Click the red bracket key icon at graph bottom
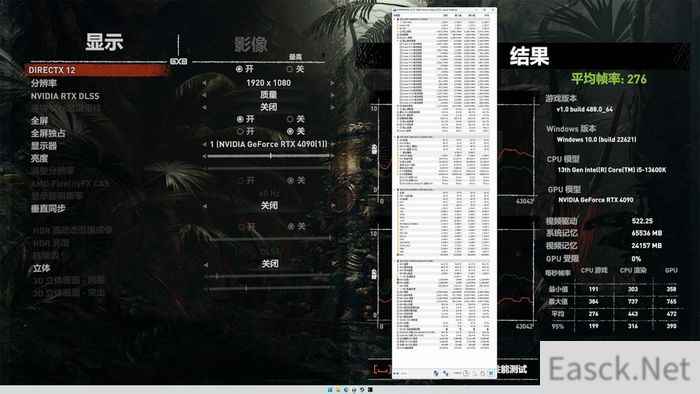 coord(382,370)
